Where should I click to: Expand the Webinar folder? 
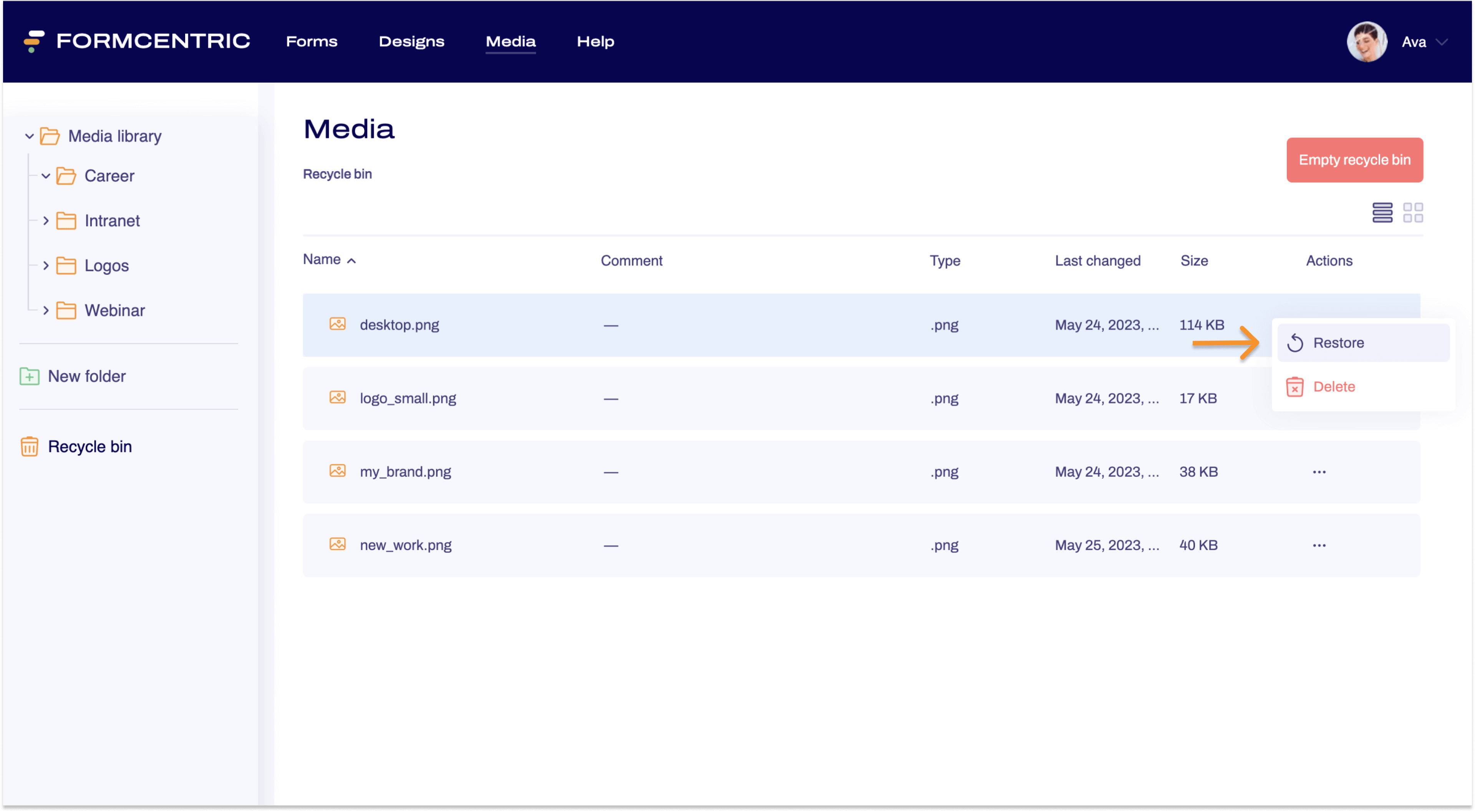tap(46, 310)
